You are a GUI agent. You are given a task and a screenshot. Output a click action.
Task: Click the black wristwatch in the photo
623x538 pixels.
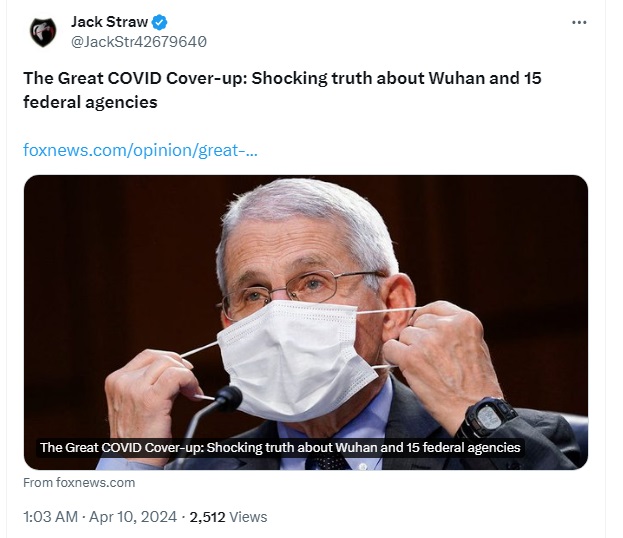(x=488, y=418)
